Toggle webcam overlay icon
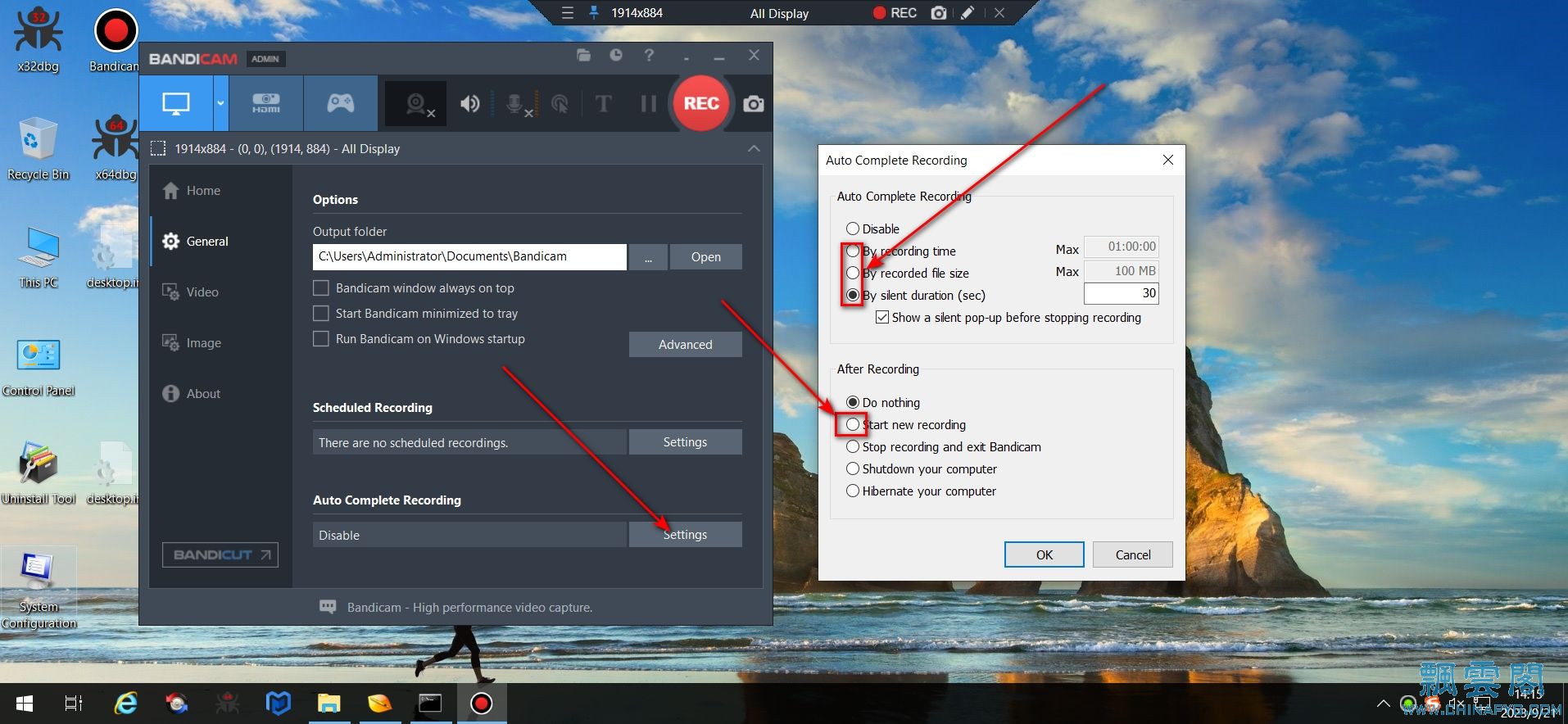This screenshot has height=724, width=1568. pyautogui.click(x=418, y=104)
